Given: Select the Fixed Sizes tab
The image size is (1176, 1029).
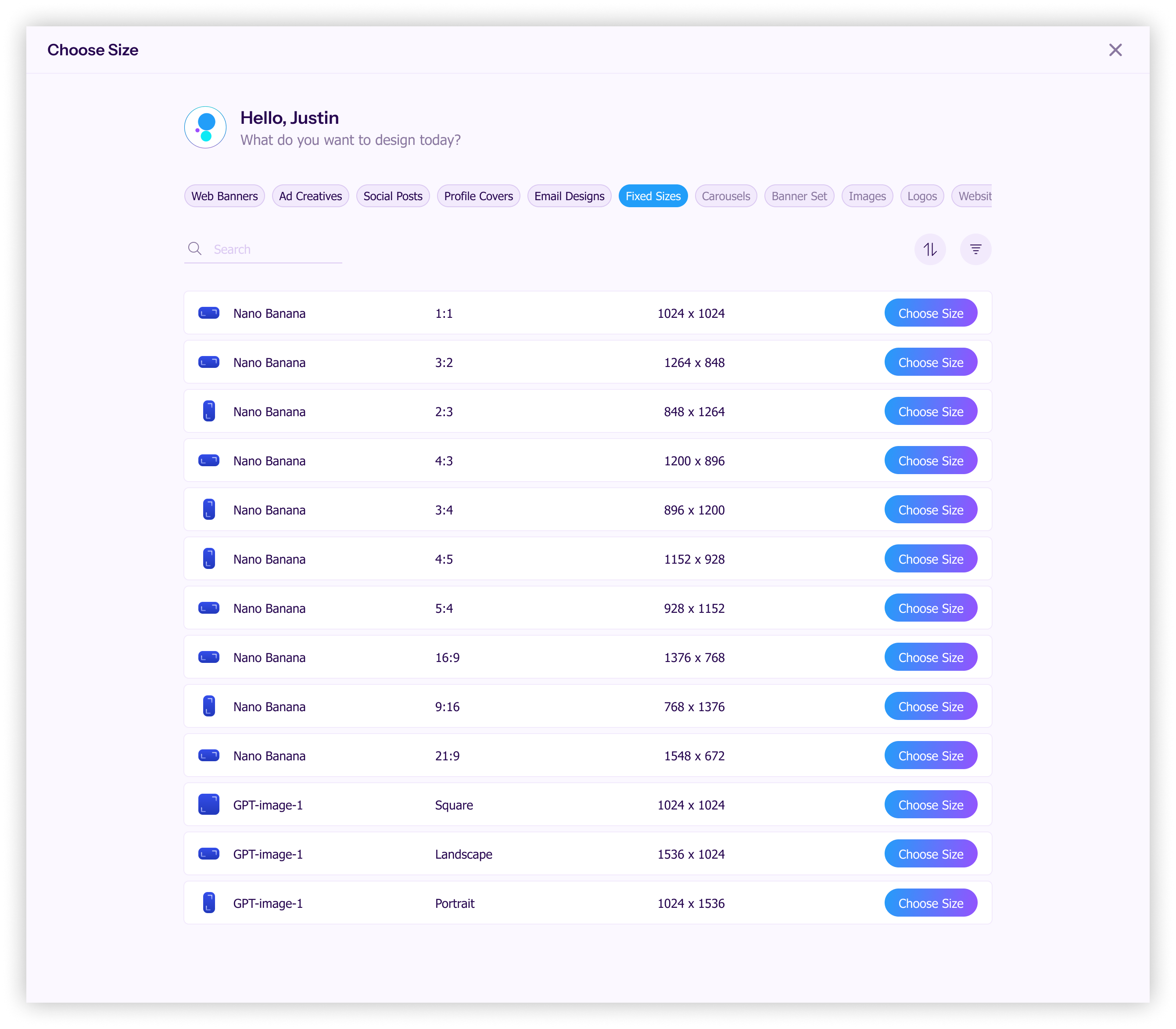Looking at the screenshot, I should pos(653,196).
